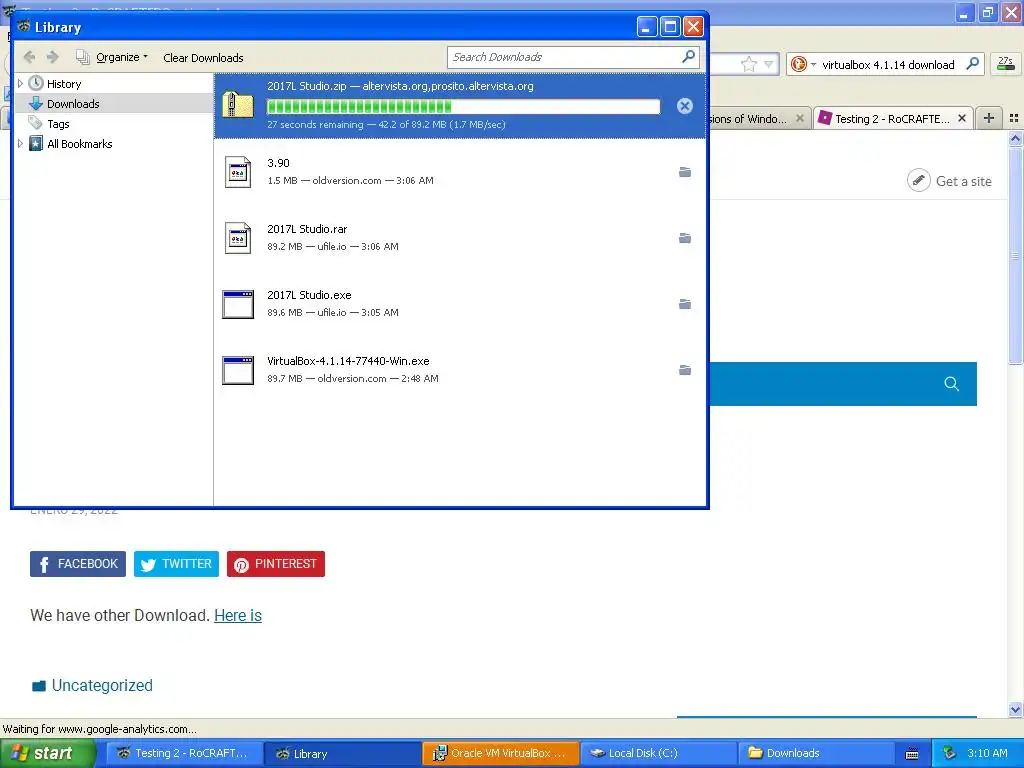
Task: Select VirtualBox-4.1.14-77440-Win.exe file name
Action: [x=348, y=361]
